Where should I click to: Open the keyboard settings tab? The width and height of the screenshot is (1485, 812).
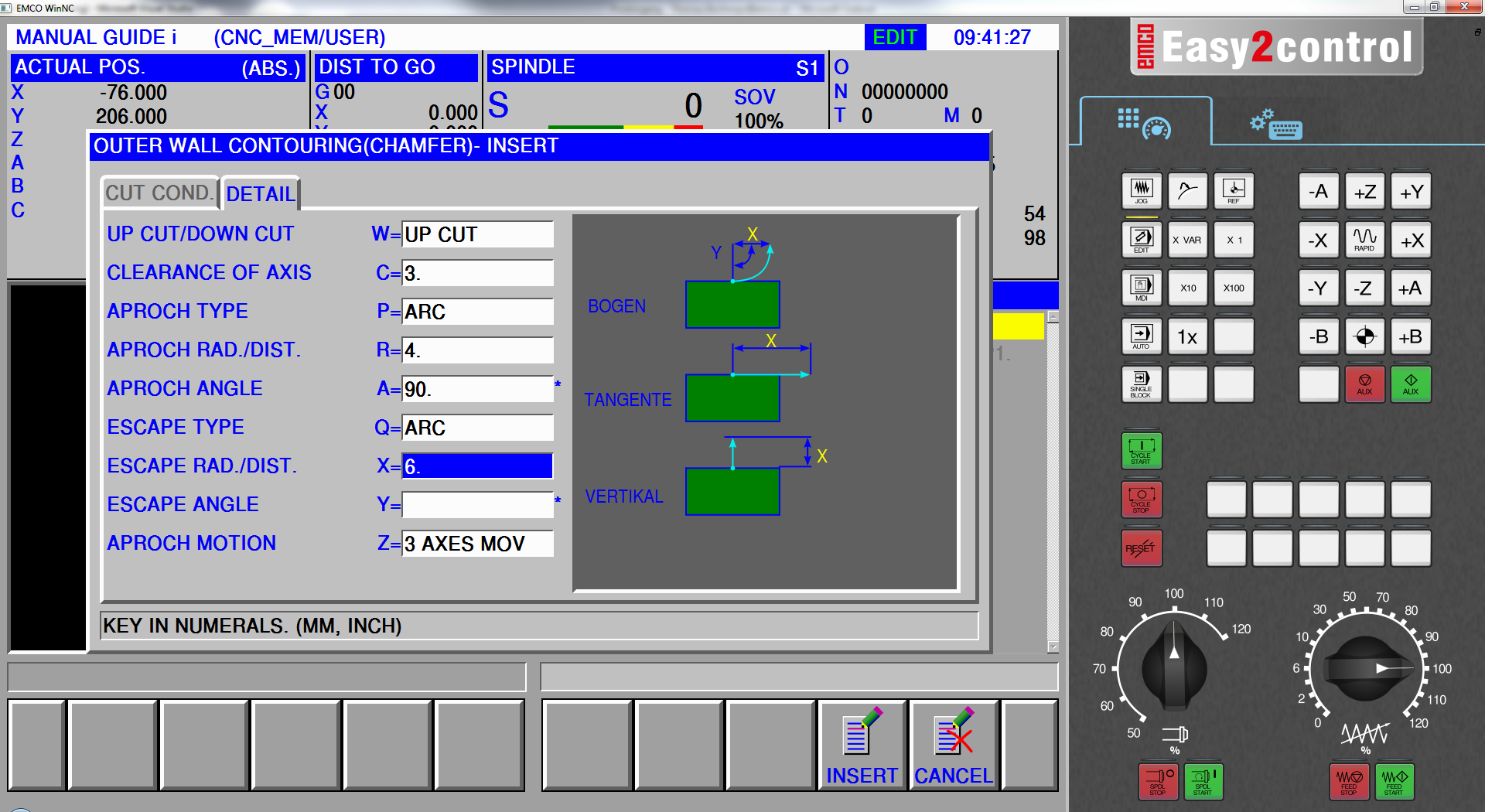tap(1276, 124)
